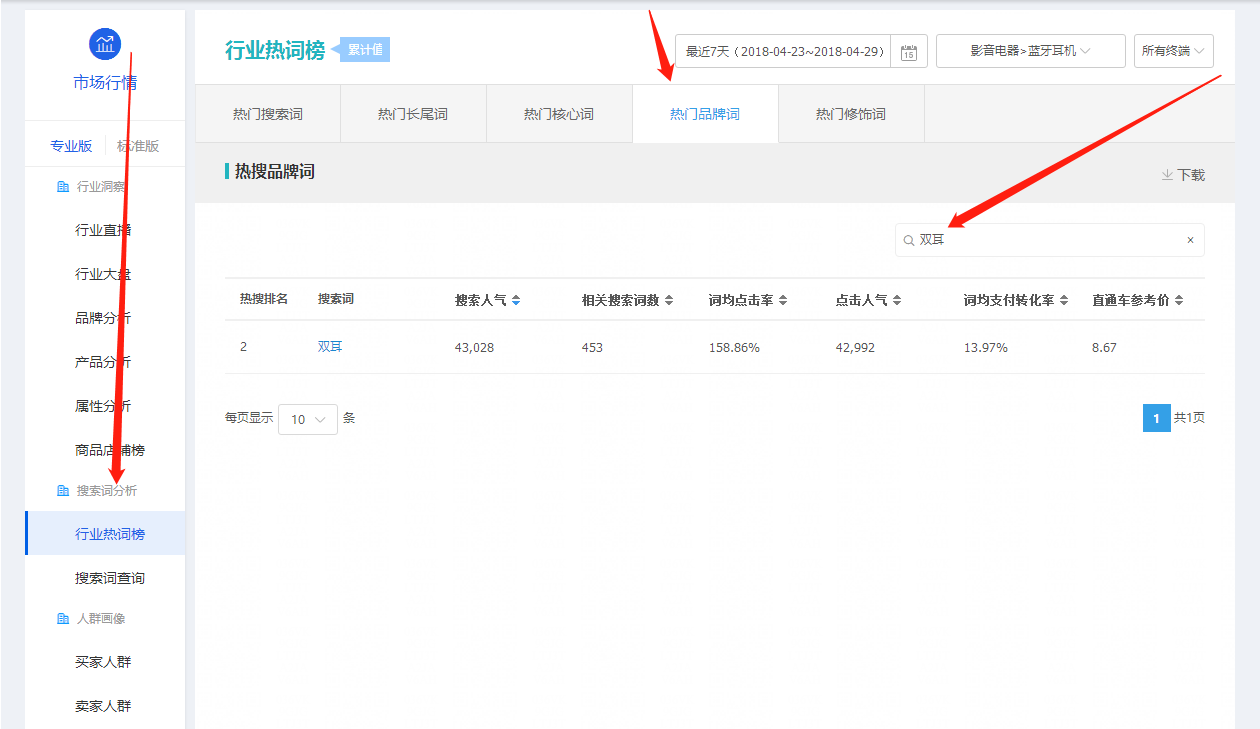1260x729 pixels.
Task: Open the per-page count dropdown showing 10
Action: point(308,419)
